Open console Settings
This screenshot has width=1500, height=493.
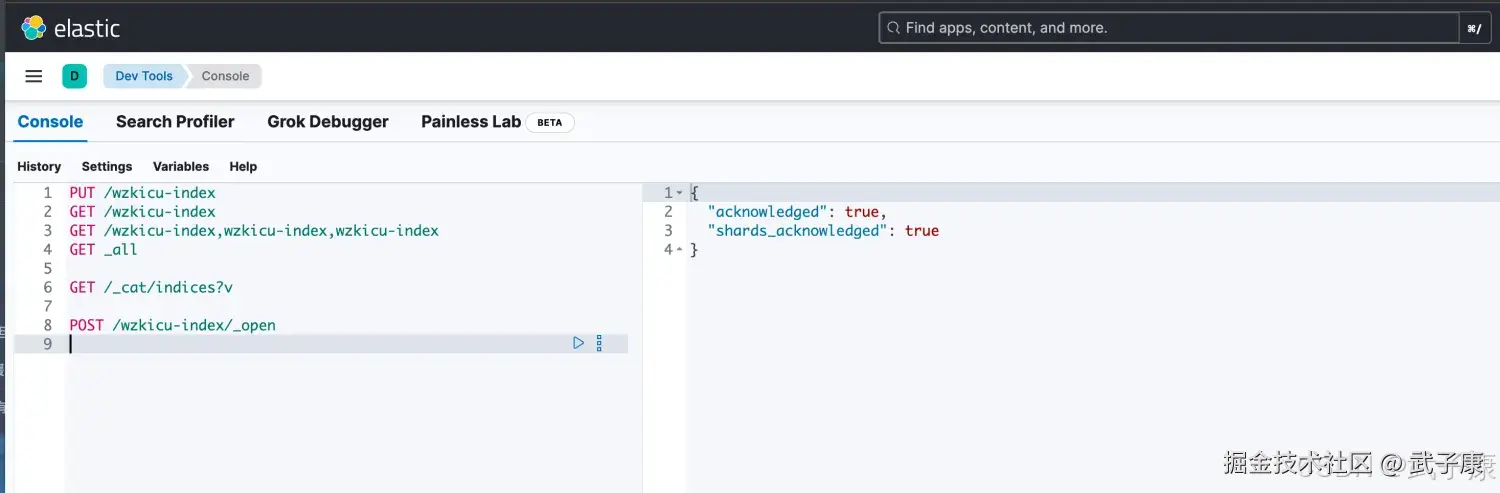click(x=107, y=167)
